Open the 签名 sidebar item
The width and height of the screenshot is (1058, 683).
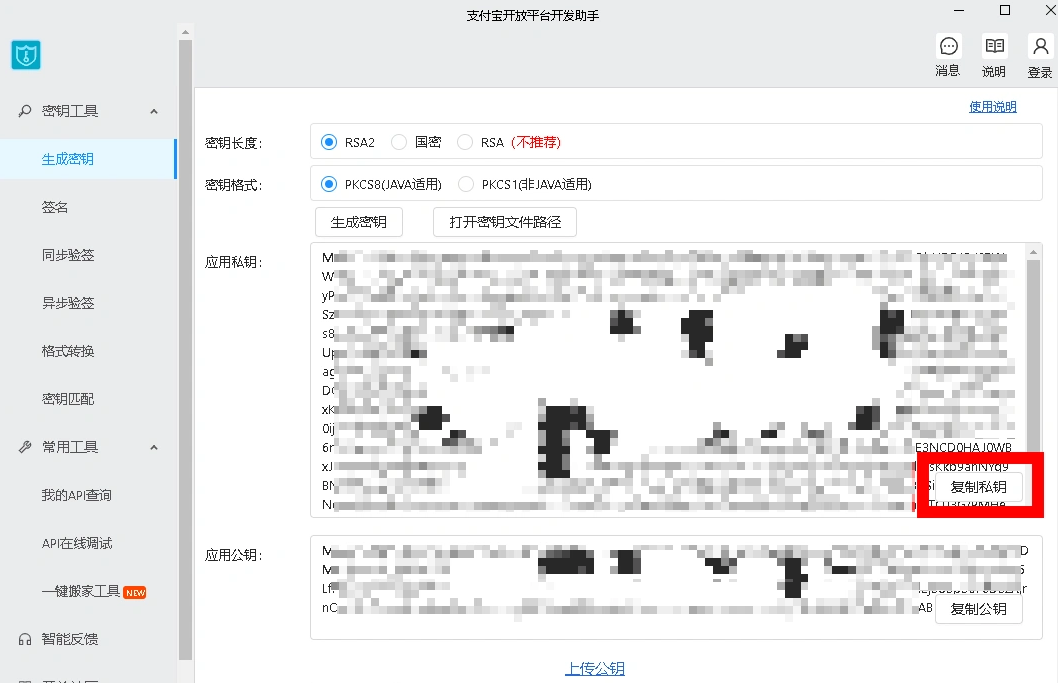coord(55,207)
